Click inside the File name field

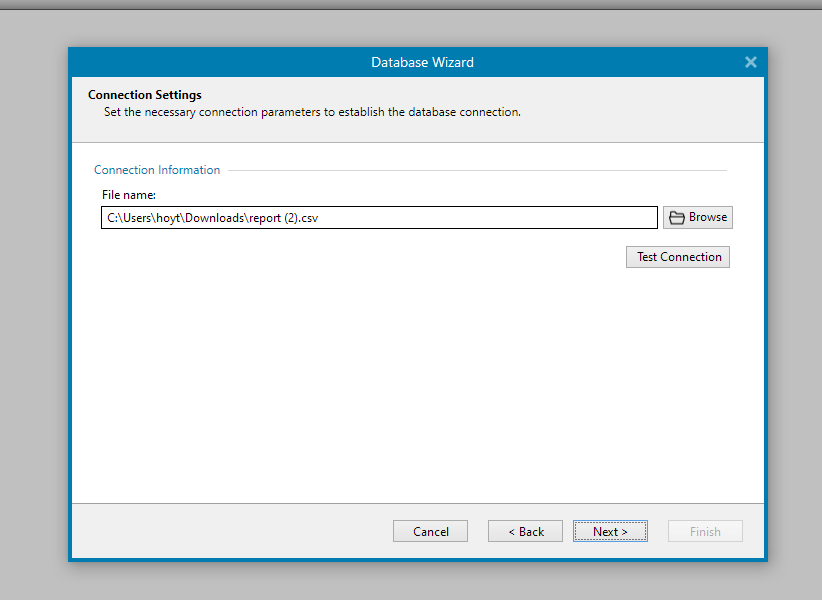click(x=379, y=217)
